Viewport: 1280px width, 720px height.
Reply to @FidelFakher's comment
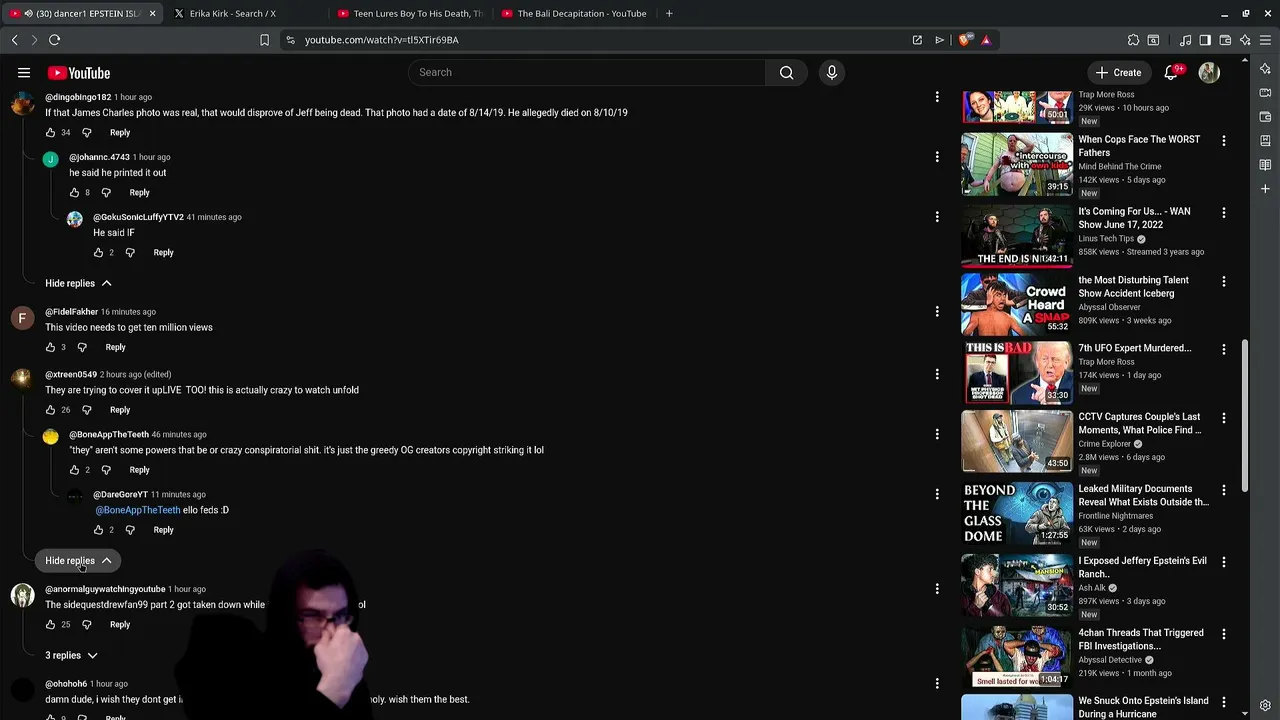[116, 347]
